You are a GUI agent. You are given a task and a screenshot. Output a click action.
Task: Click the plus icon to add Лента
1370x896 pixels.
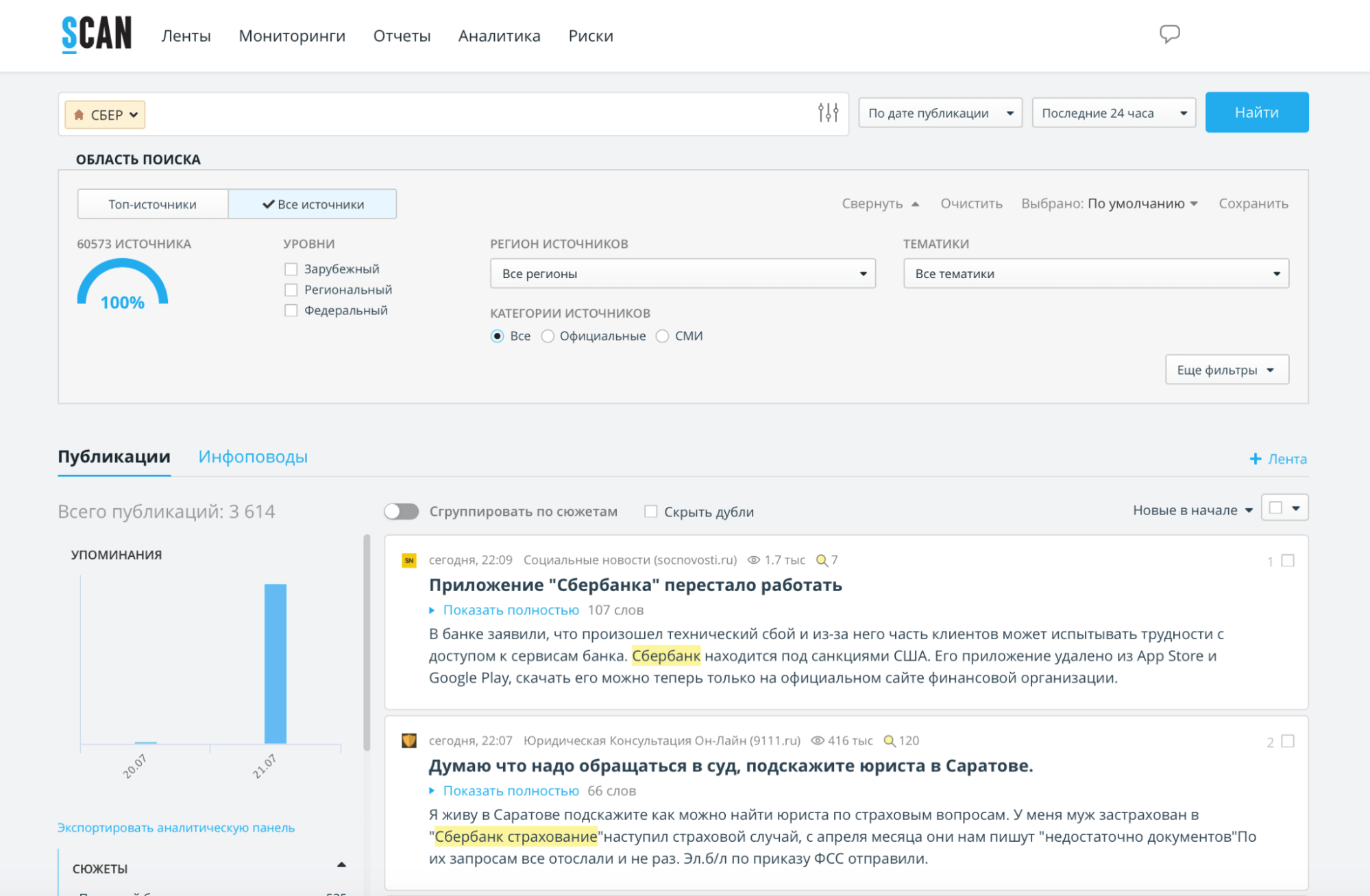pyautogui.click(x=1255, y=459)
